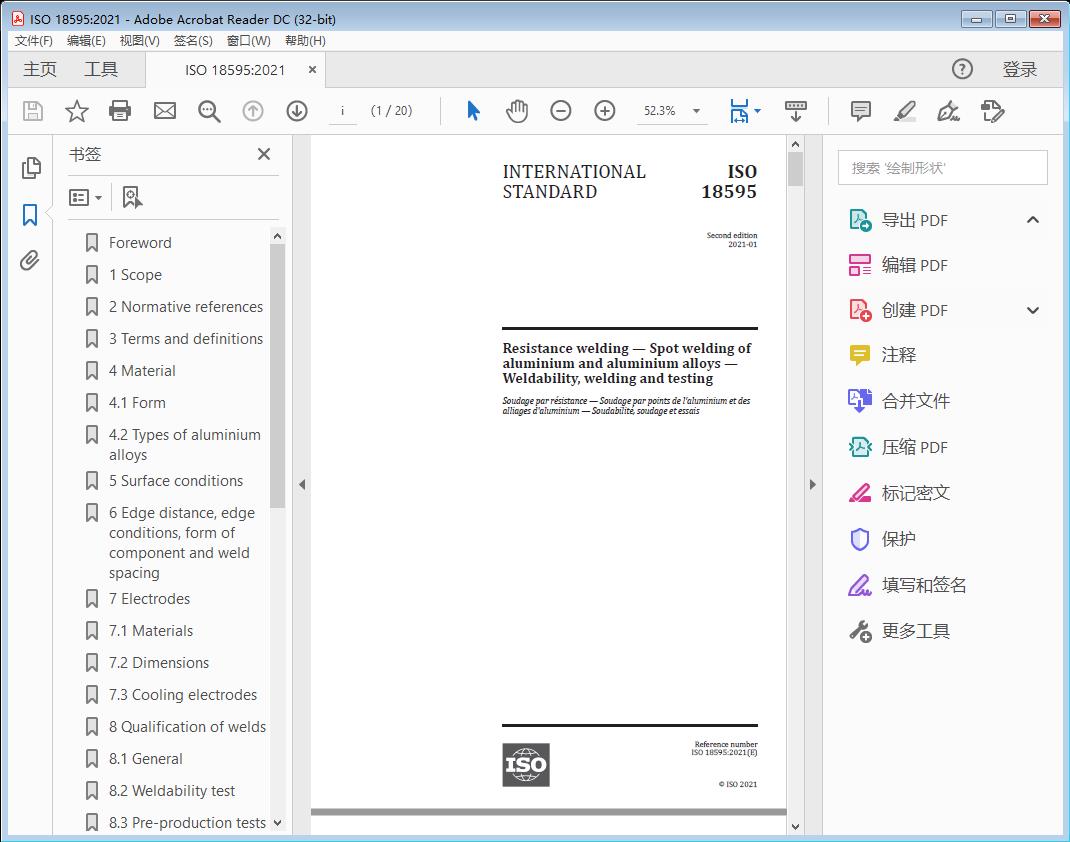The width and height of the screenshot is (1070, 842).
Task: Click the page number input field
Action: tap(343, 111)
